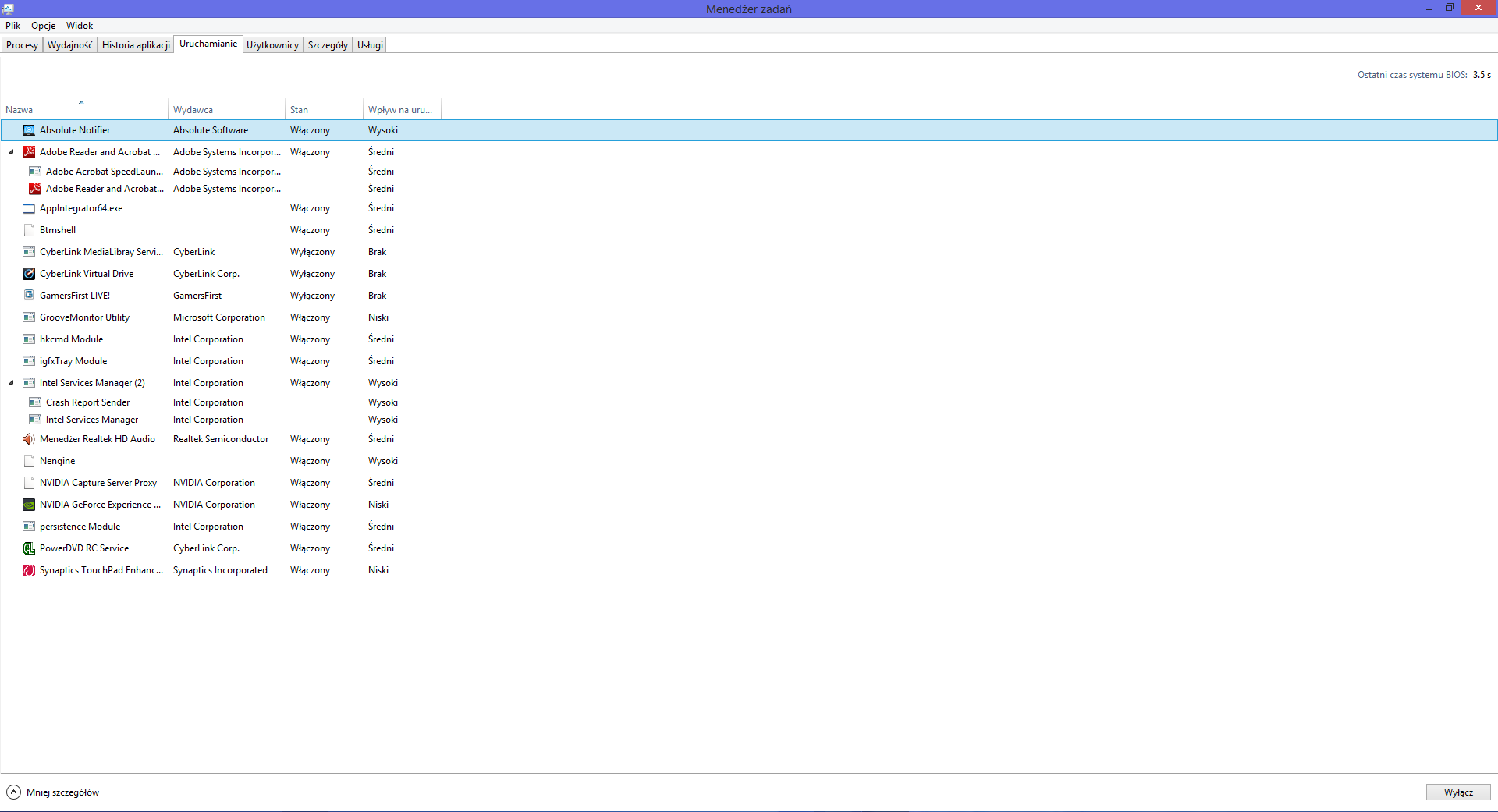Go to the Użytkownicy tab
Viewport: 1498px width, 812px height.
(272, 45)
